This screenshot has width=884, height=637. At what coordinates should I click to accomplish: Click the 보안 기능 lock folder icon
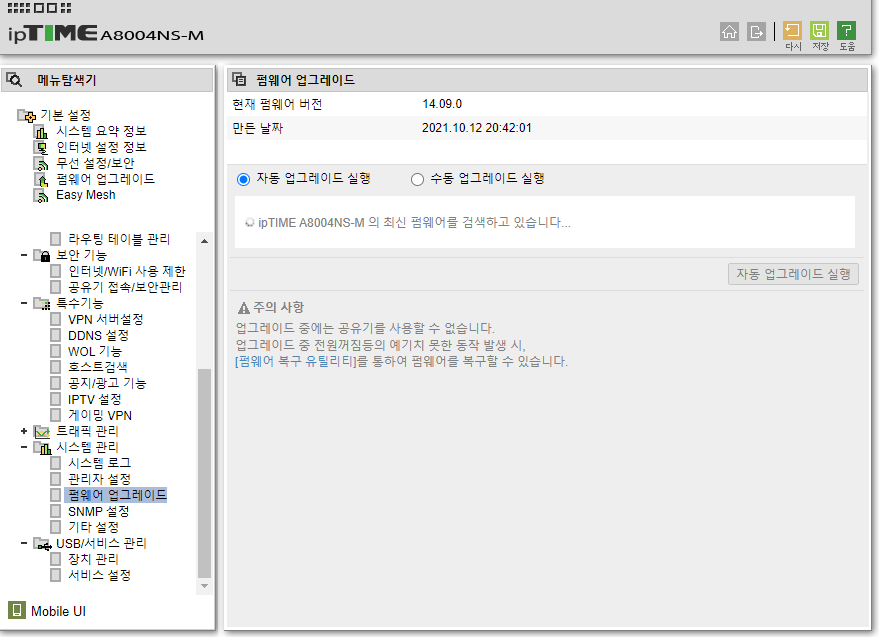[42, 256]
